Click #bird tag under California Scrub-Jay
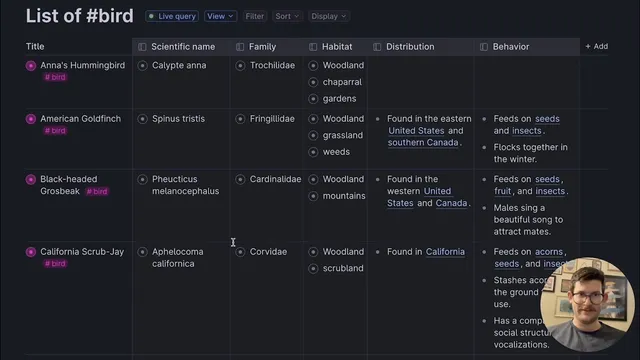 (x=55, y=264)
